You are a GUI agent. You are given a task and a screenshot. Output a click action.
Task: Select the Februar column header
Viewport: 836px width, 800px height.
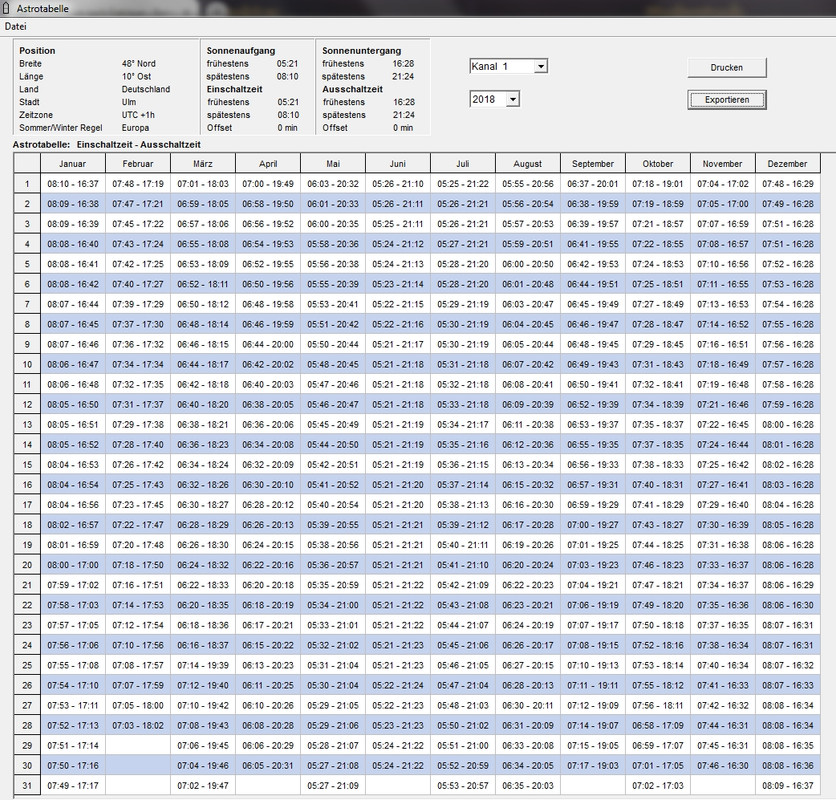click(138, 164)
